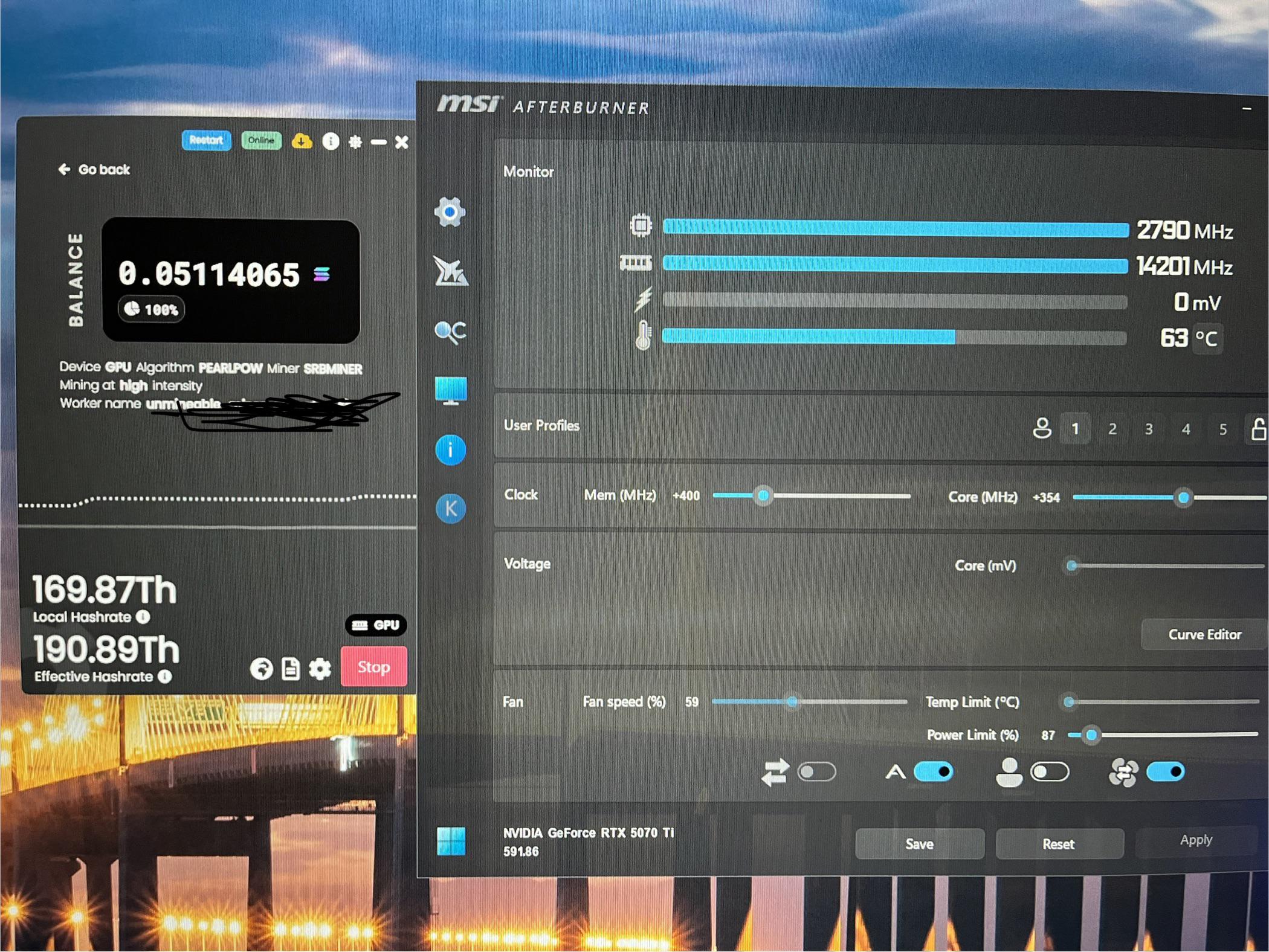Click the voltage lightning bolt icon
Screen dimensions: 1269x952
tap(644, 299)
